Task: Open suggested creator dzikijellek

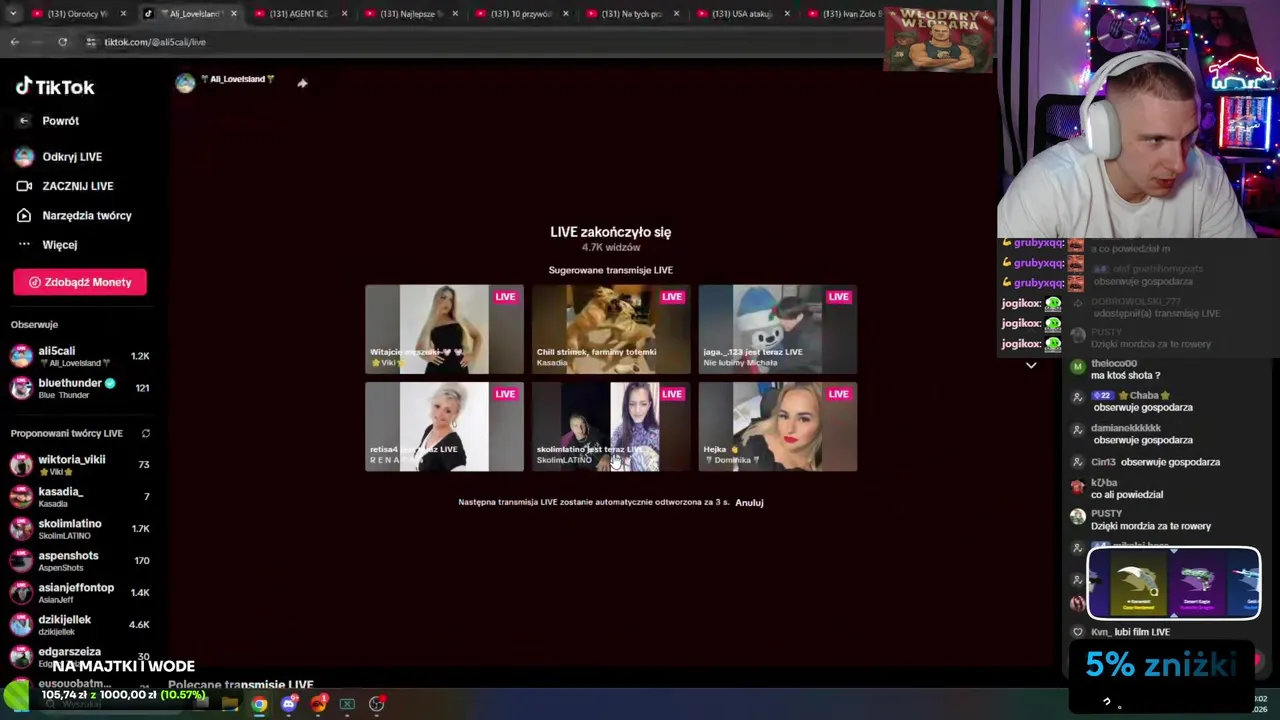Action: (x=80, y=624)
